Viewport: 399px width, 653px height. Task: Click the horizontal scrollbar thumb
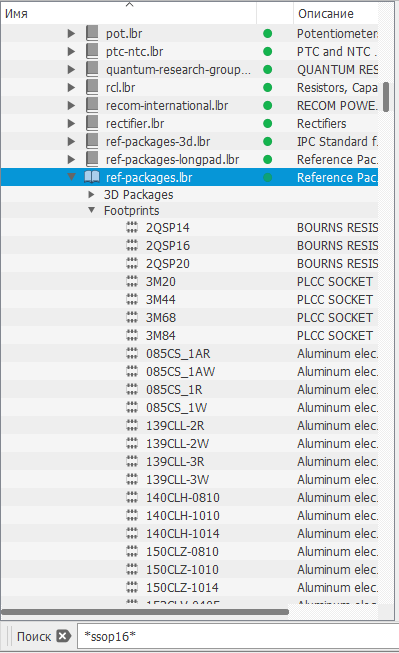point(145,612)
